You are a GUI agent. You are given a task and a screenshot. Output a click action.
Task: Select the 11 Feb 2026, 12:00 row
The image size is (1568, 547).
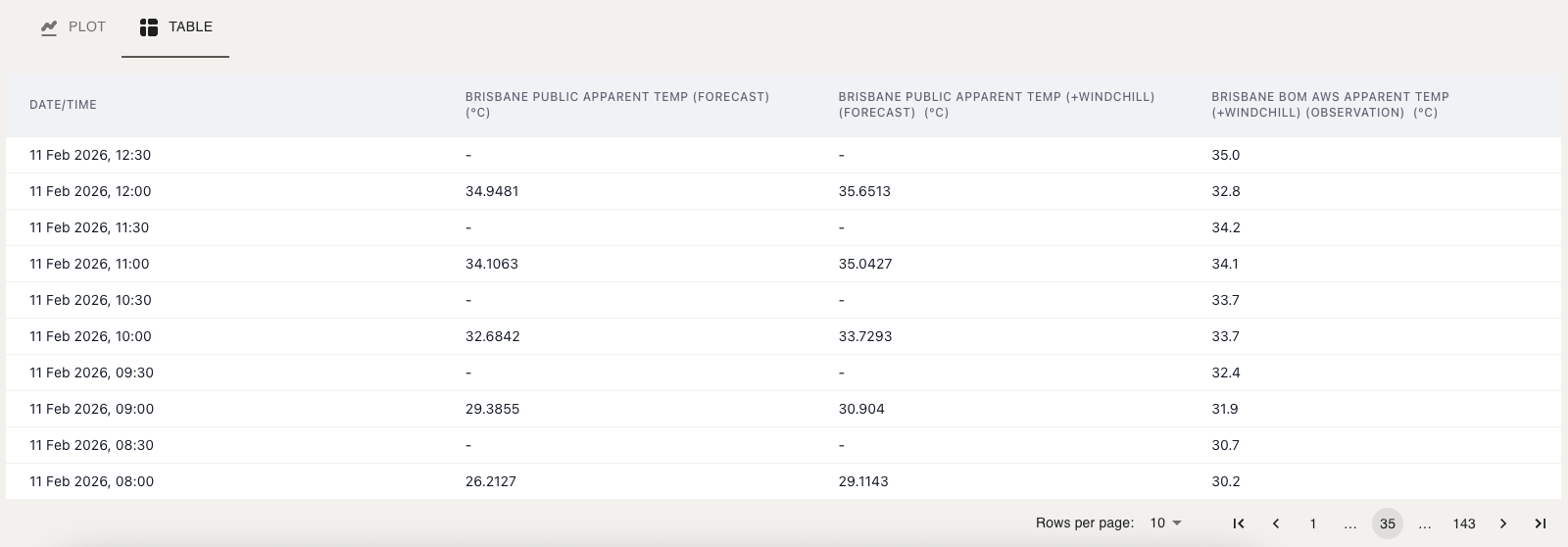pyautogui.click(x=90, y=191)
